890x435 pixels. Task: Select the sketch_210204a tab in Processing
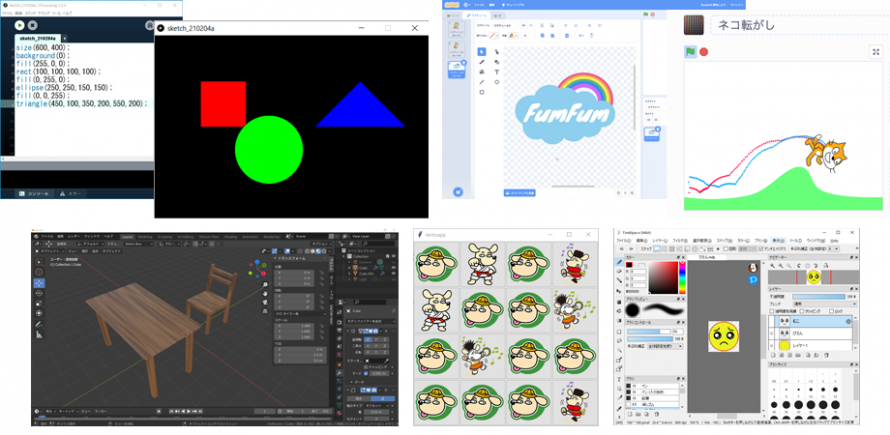click(x=37, y=38)
